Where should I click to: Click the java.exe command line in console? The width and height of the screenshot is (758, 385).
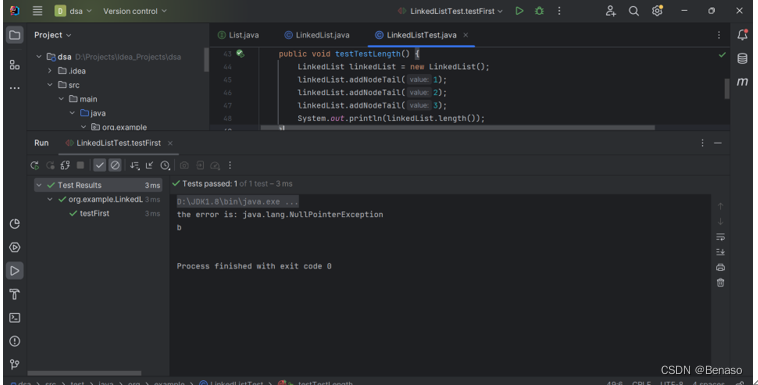(x=237, y=201)
